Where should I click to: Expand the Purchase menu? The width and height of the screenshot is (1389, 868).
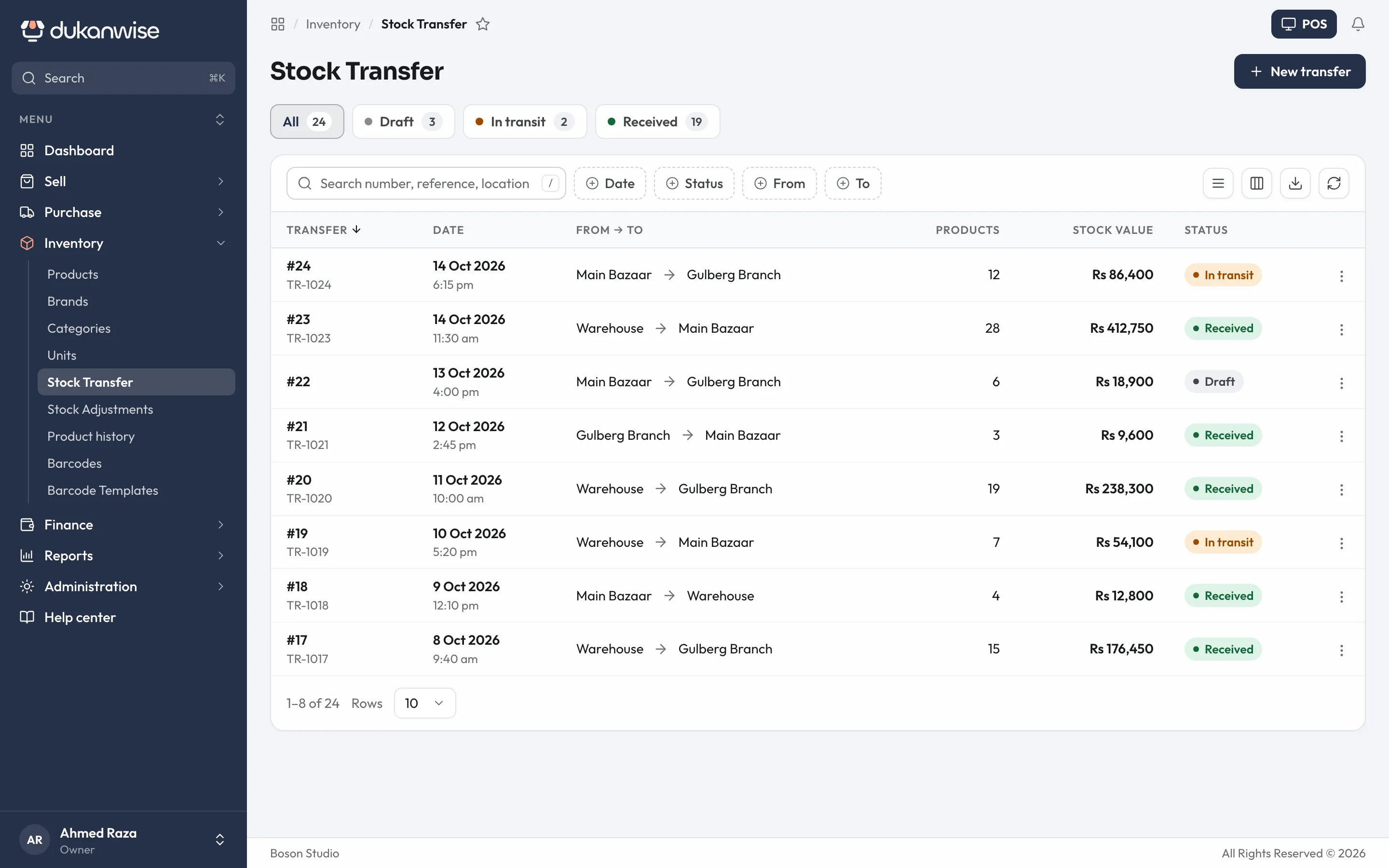(123, 212)
